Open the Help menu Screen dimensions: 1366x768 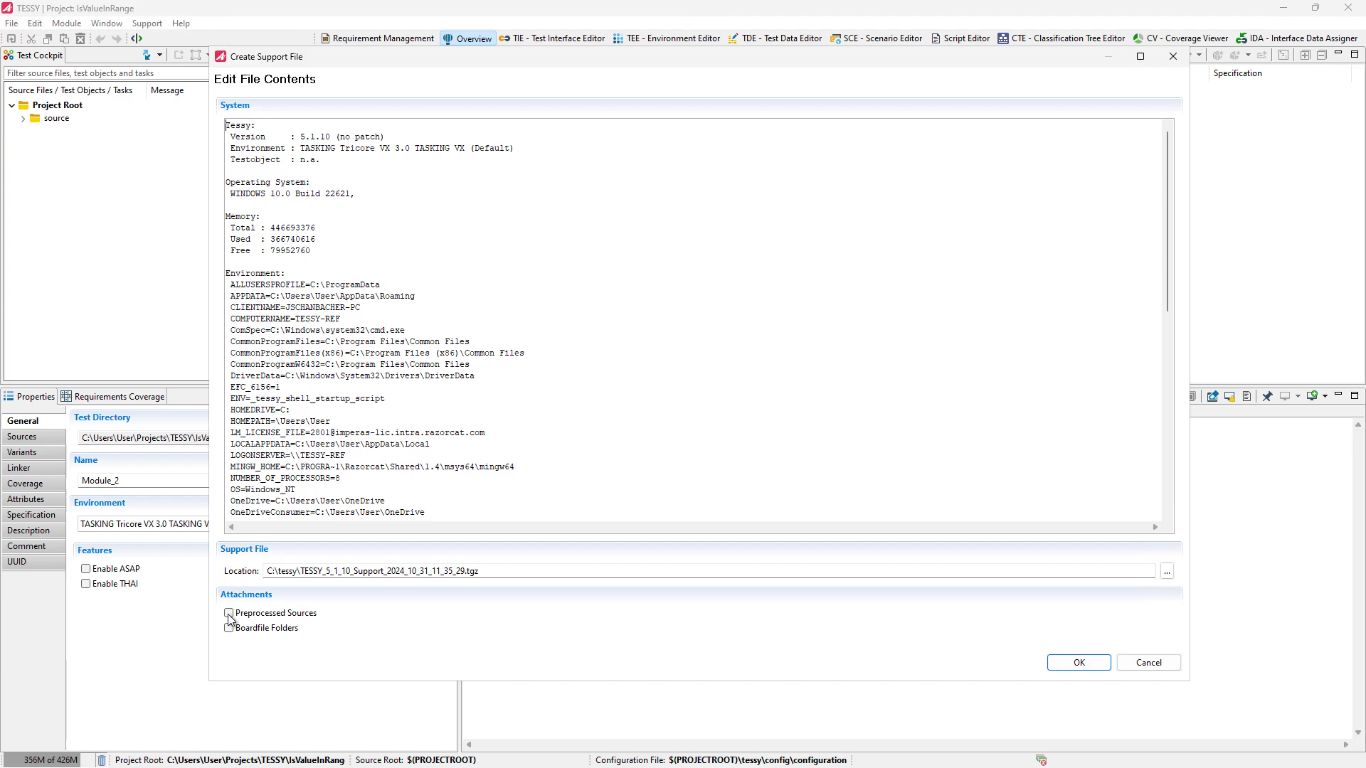point(181,23)
